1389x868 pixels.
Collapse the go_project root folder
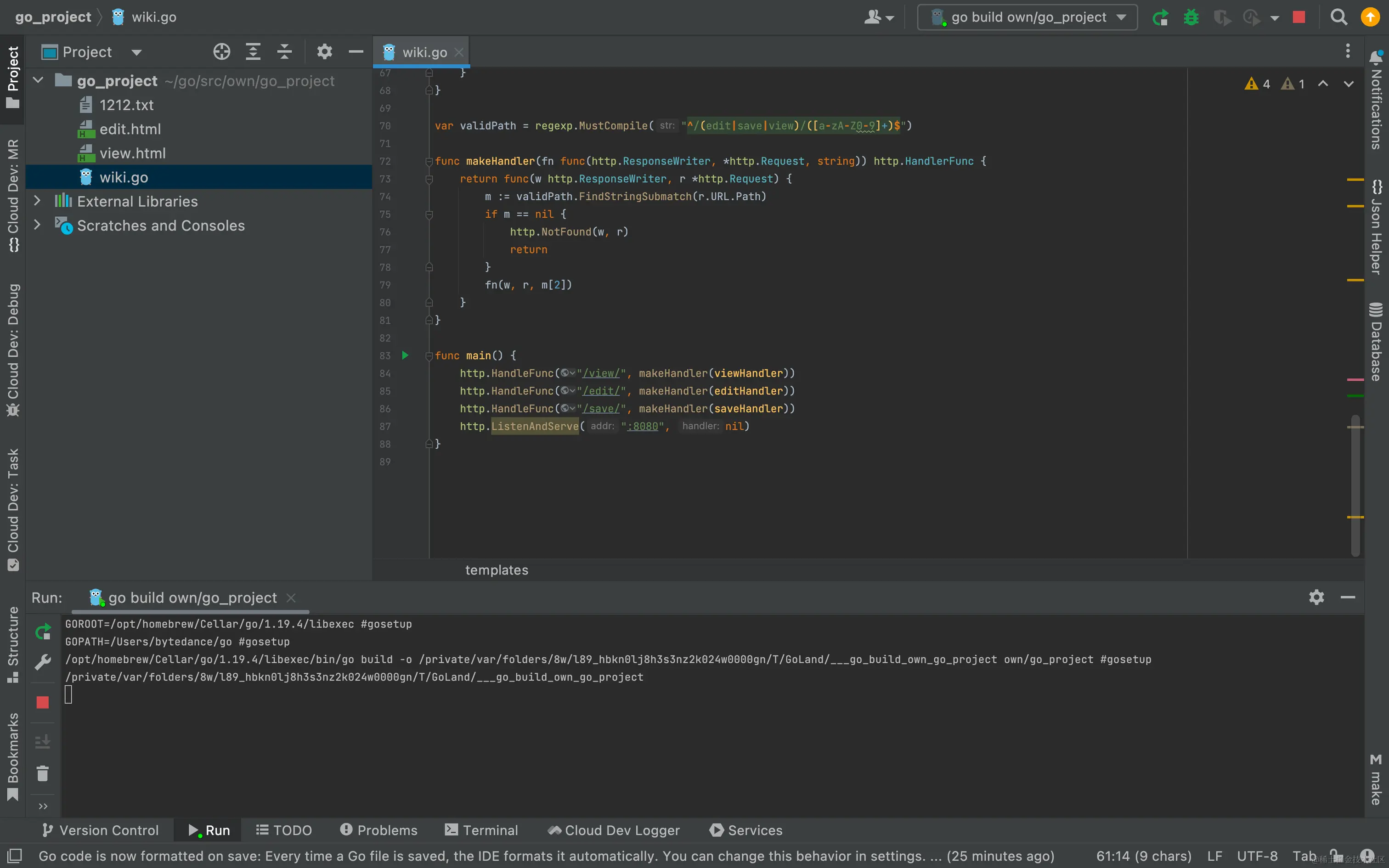(39, 80)
